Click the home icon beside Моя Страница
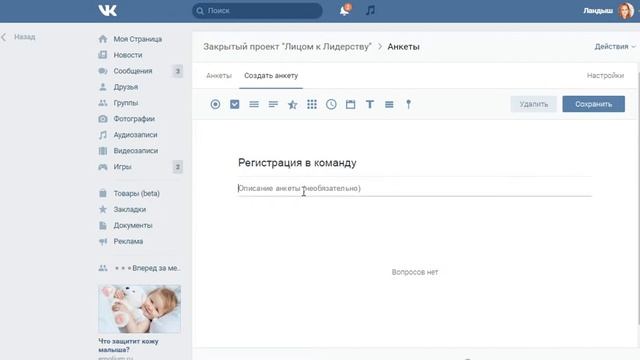Screen dimensions: 640x360 (x=103, y=39)
